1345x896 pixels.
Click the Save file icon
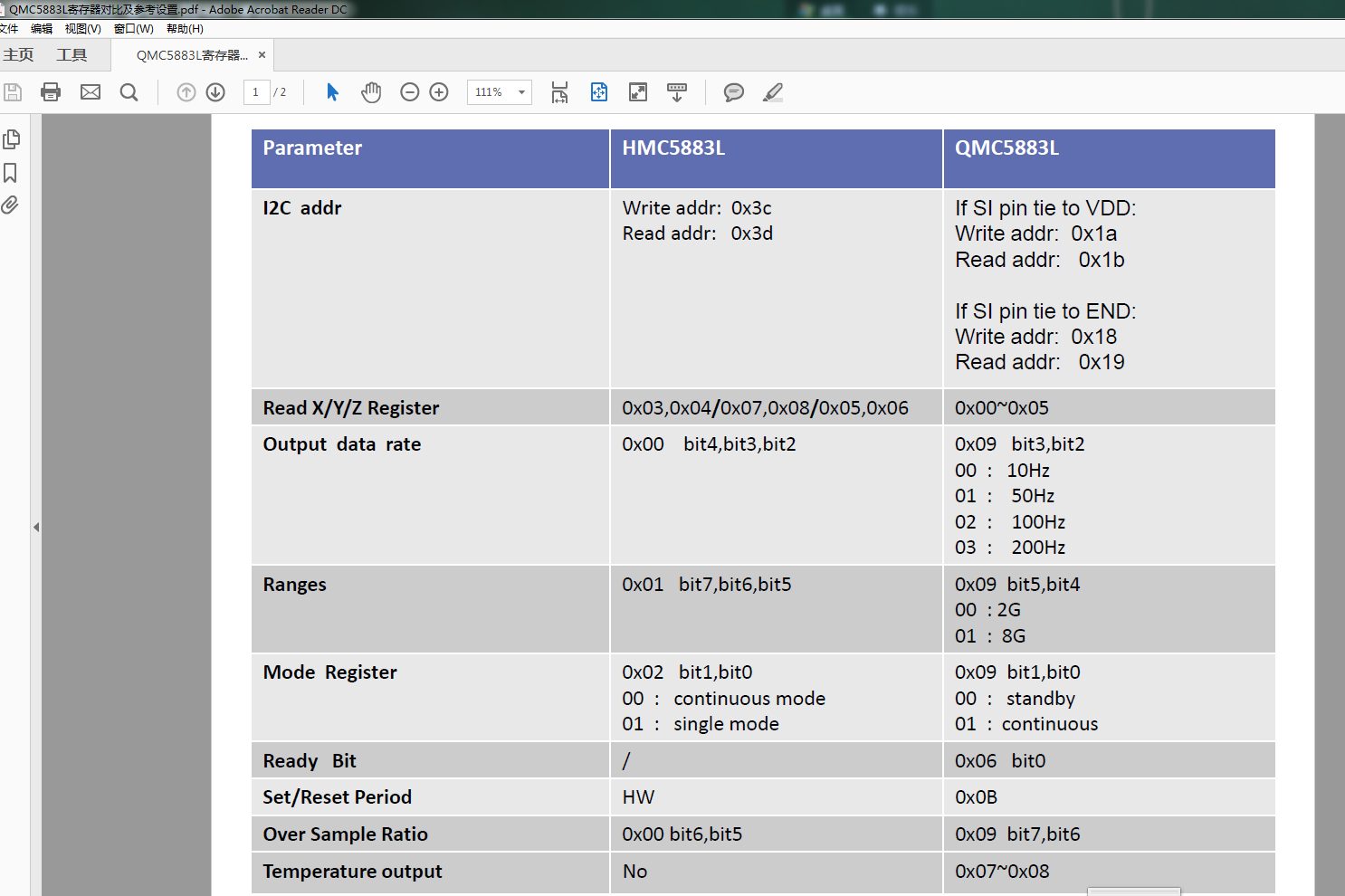13,92
